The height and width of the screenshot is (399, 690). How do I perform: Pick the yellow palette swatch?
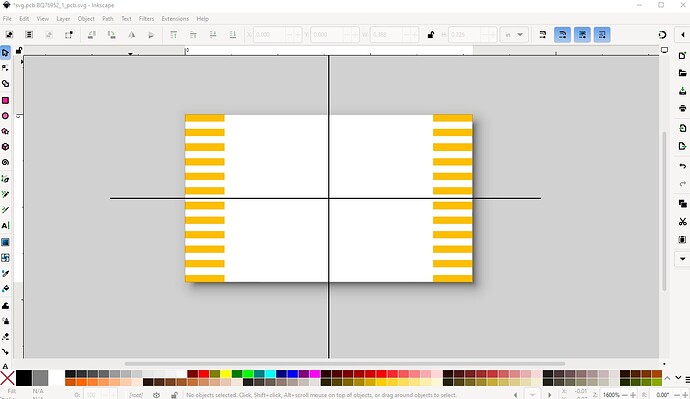[x=226, y=374]
